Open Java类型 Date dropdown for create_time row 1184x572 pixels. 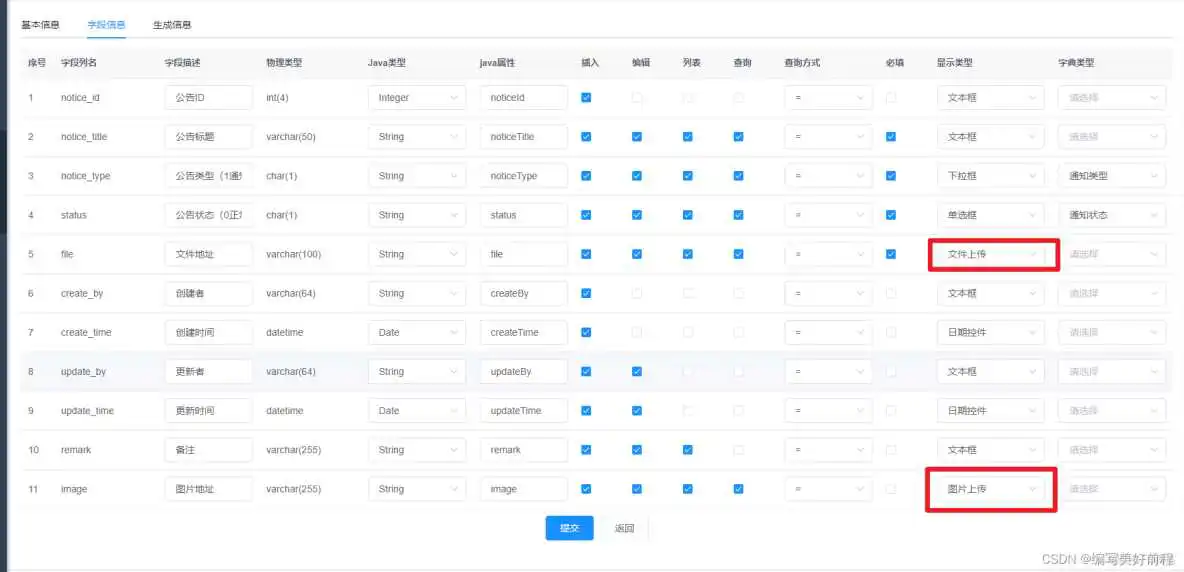click(416, 333)
